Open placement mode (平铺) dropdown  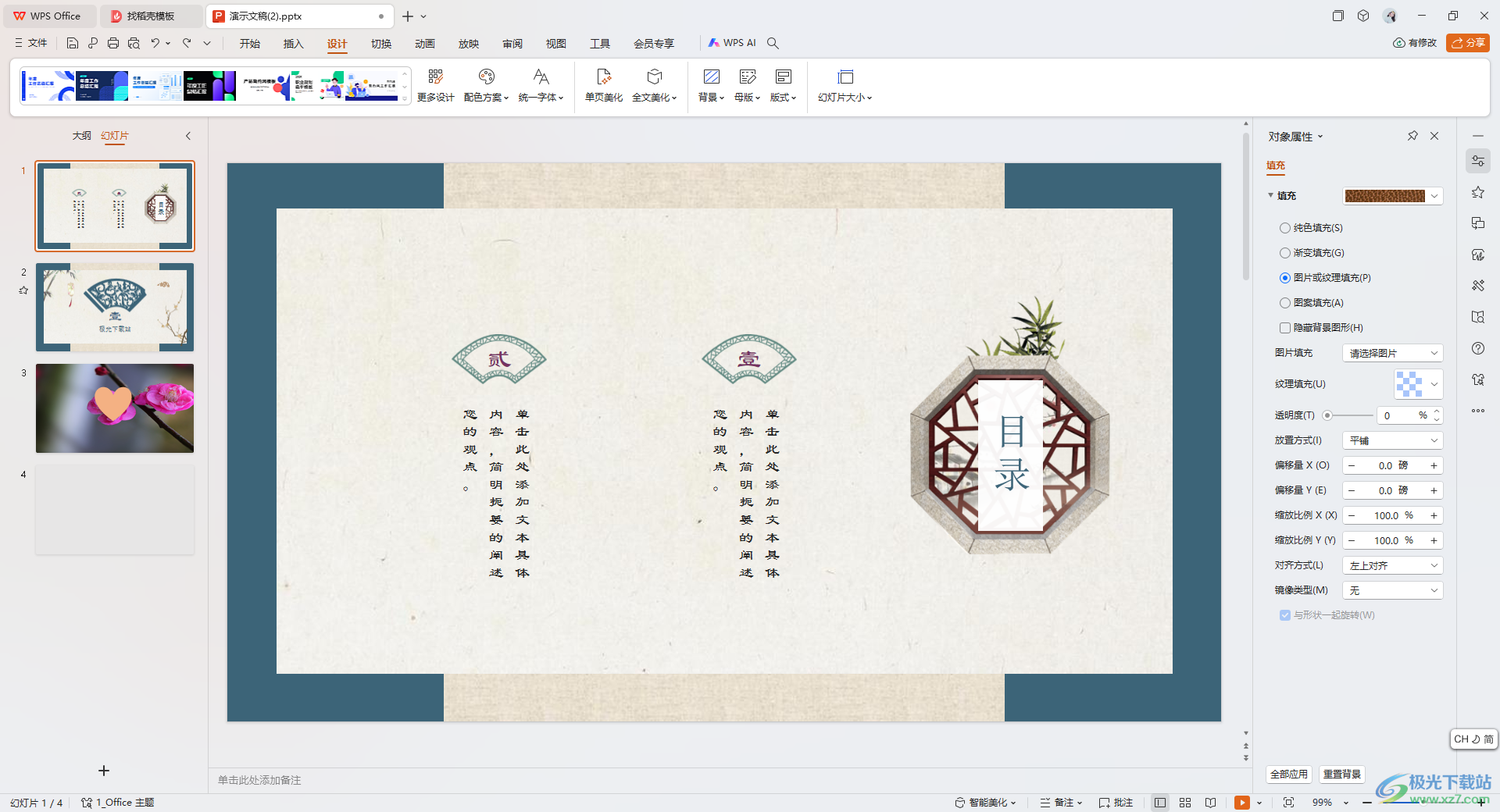click(x=1392, y=440)
